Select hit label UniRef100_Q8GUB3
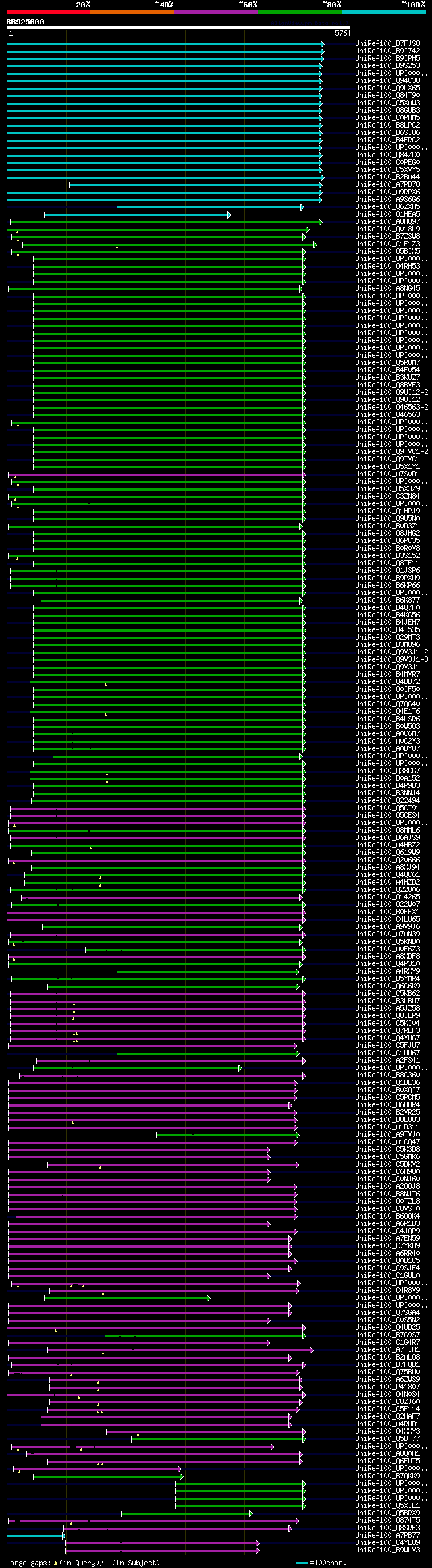 point(387,111)
